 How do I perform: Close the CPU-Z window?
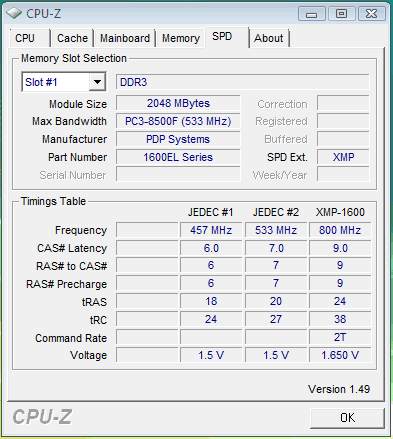pos(371,14)
